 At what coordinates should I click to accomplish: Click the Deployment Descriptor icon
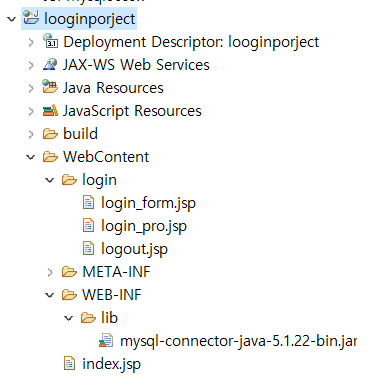tap(50, 41)
